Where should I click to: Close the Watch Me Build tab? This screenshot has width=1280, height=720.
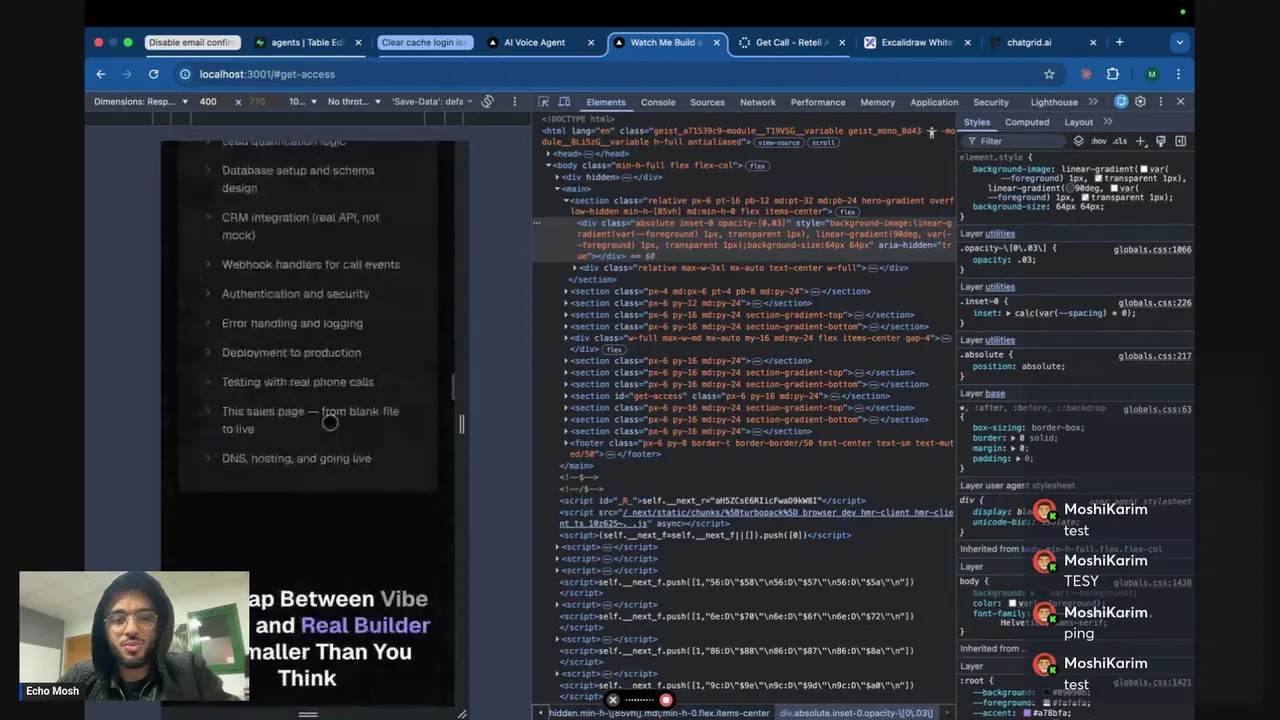[716, 42]
